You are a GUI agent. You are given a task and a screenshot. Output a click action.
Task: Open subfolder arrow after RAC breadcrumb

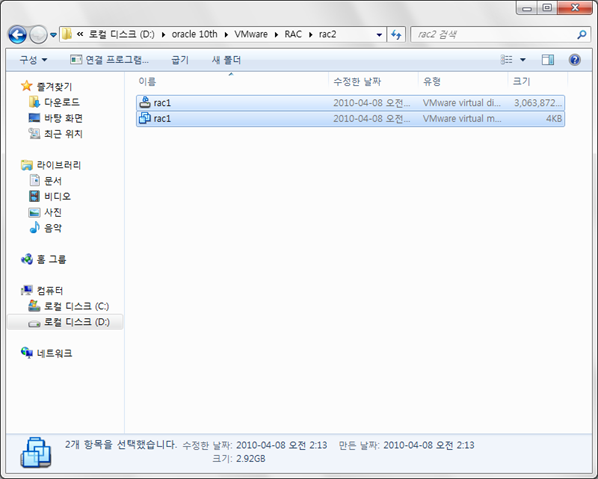point(310,35)
